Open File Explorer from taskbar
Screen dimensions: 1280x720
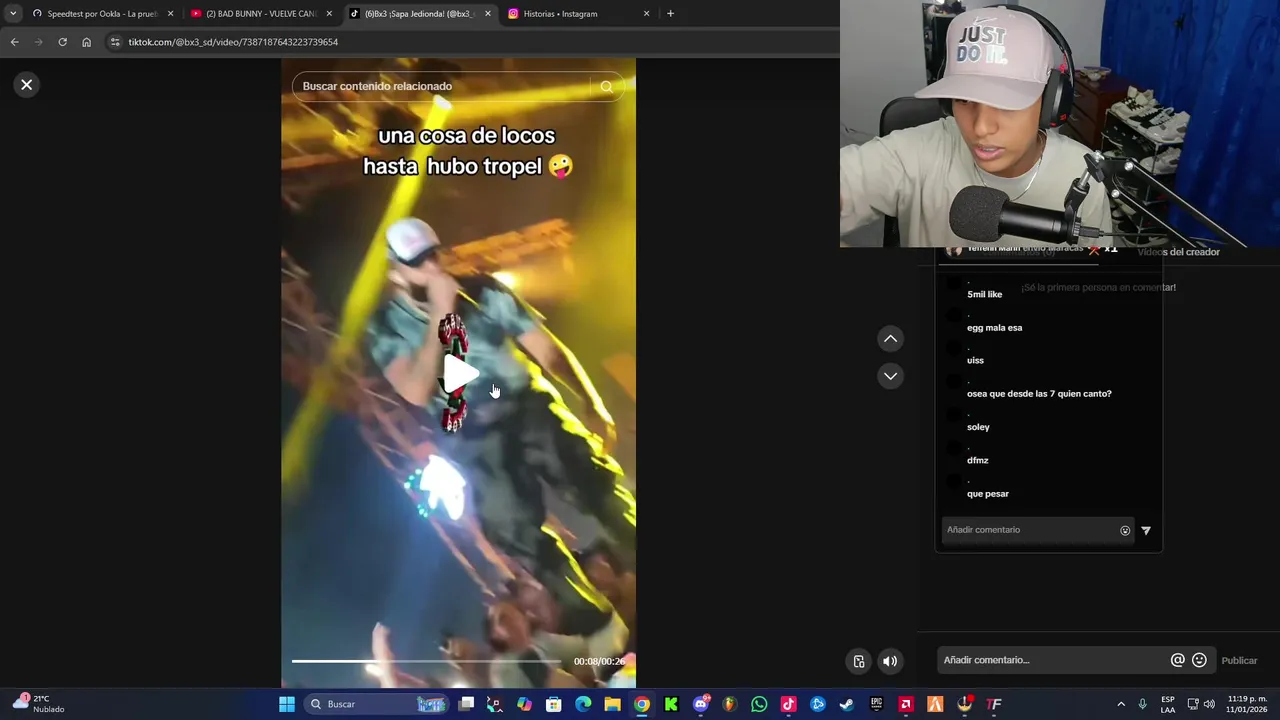[612, 704]
